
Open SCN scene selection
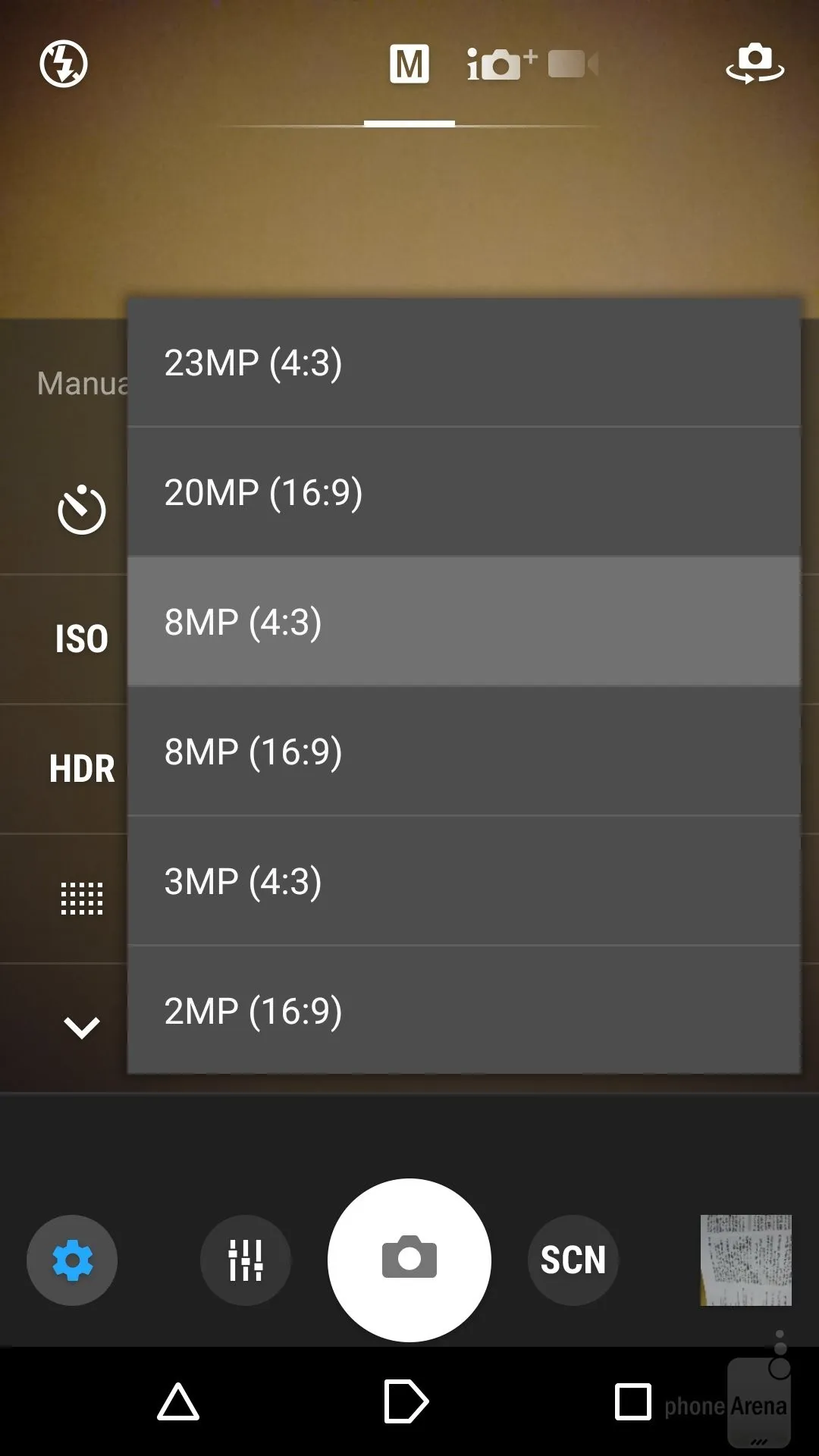tap(573, 1260)
